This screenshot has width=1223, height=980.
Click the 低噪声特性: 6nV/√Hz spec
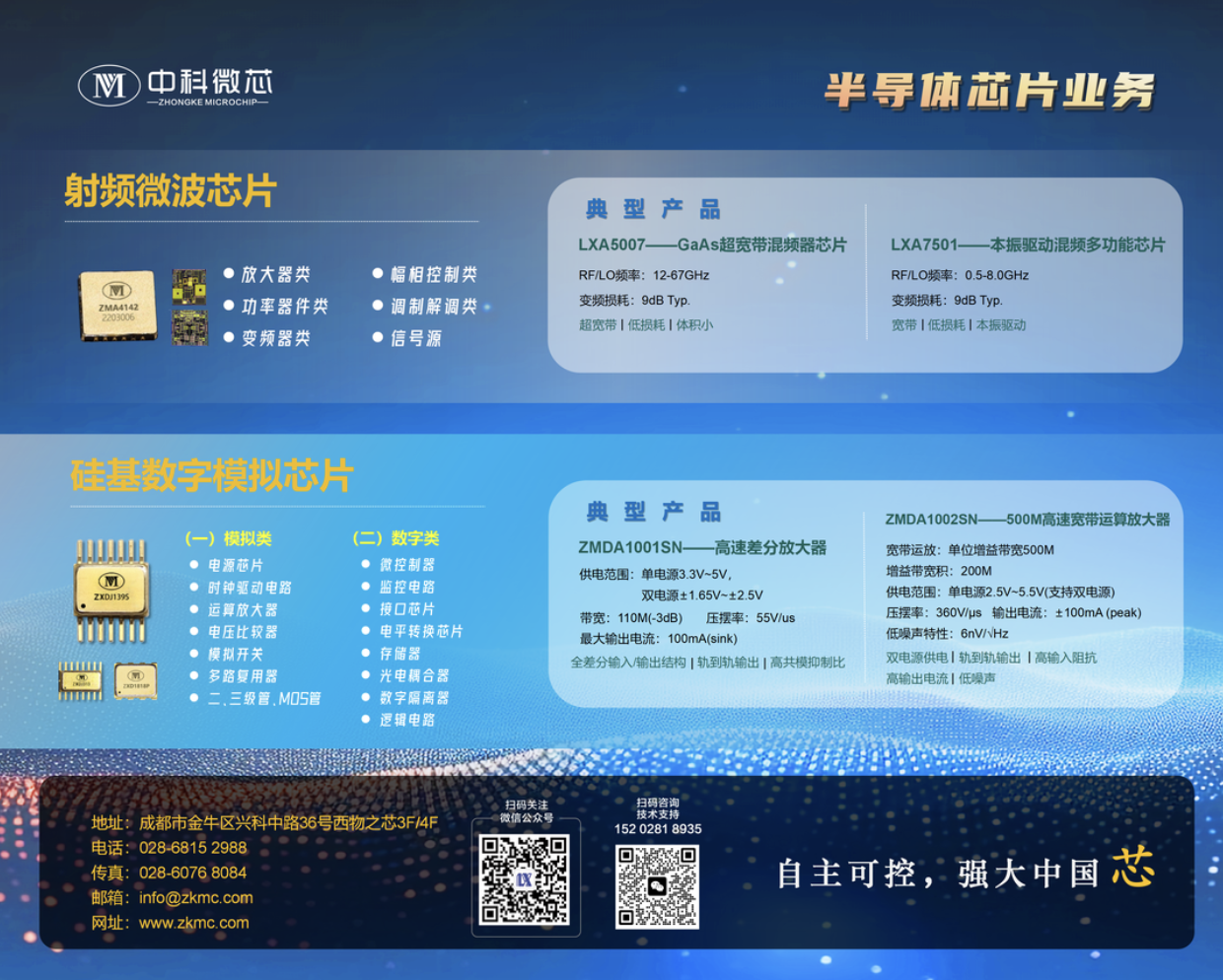[x=947, y=634]
